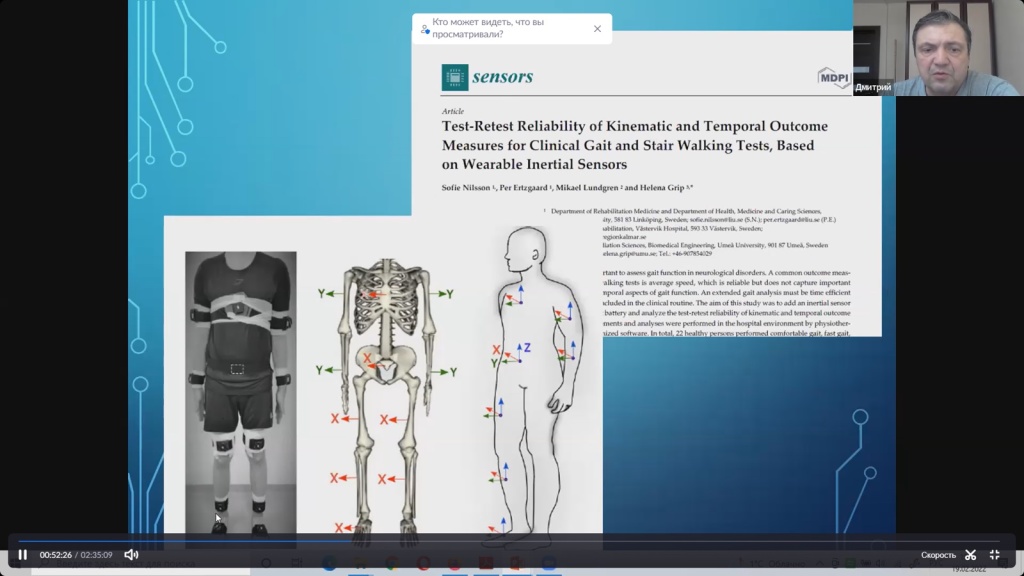
Task: Click the author line 'Sofie Nilsson'
Action: pyautogui.click(x=567, y=187)
